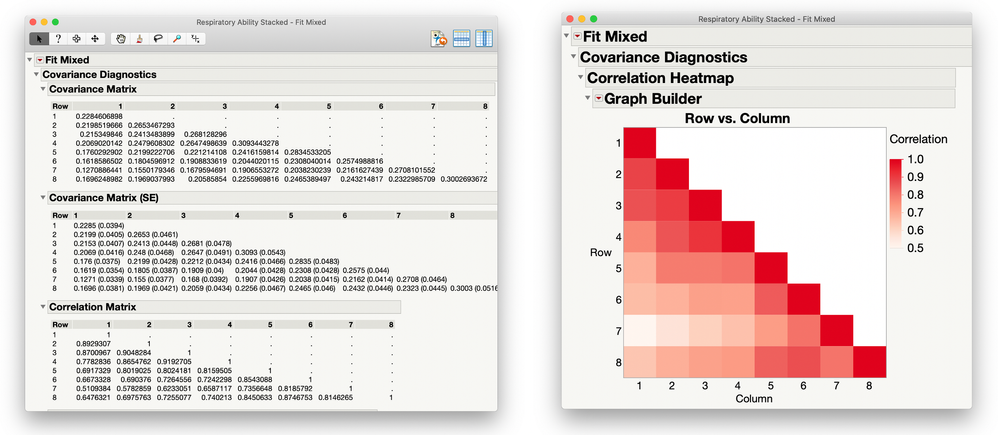Viewport: 998px width, 435px height.
Task: Click the data table columns icon
Action: (484, 39)
